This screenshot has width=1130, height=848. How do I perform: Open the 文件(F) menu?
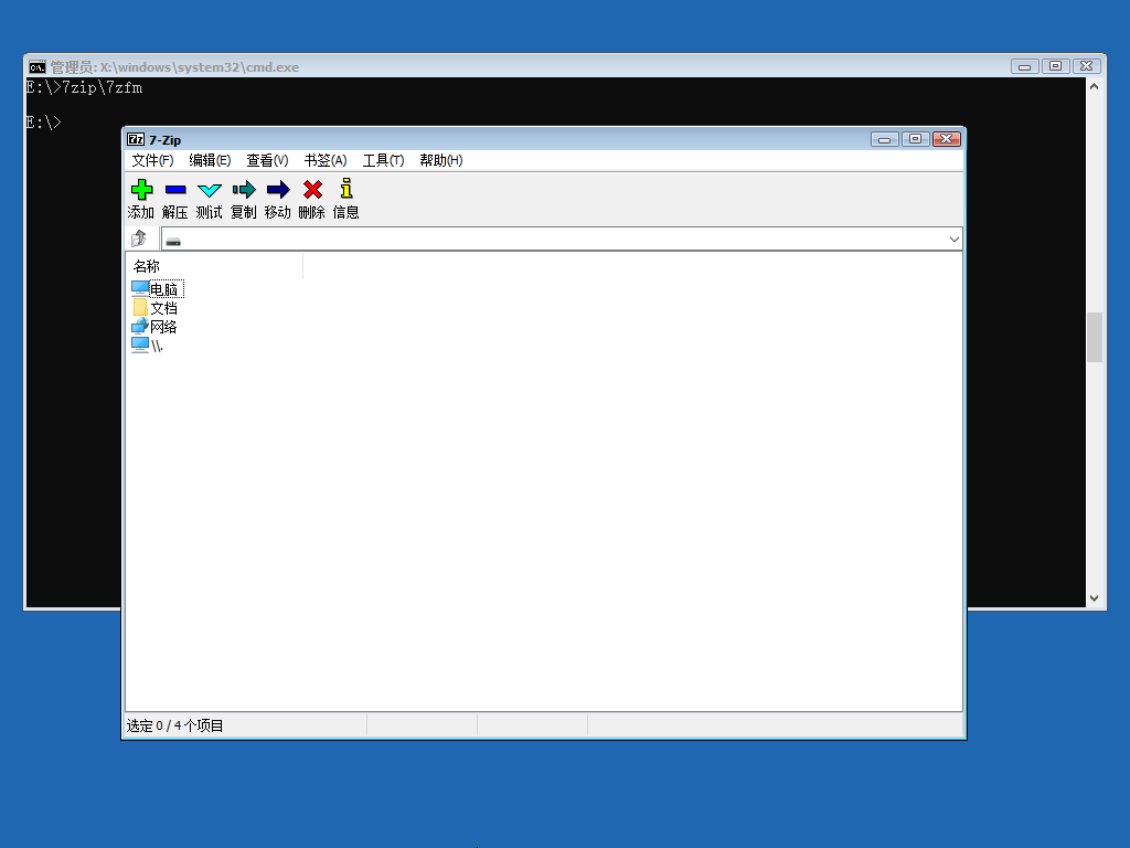[152, 161]
